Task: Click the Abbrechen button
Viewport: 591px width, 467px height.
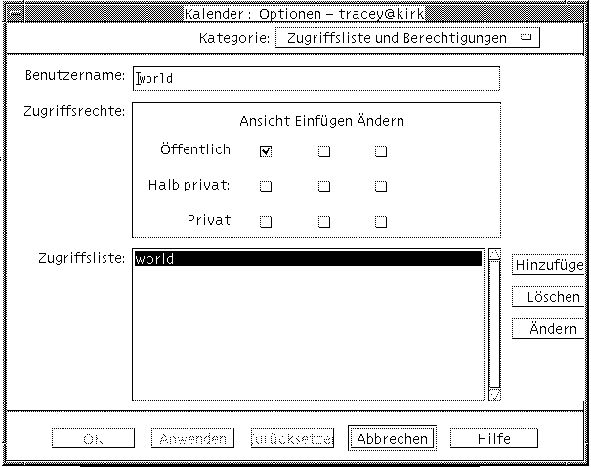Action: pyautogui.click(x=392, y=438)
